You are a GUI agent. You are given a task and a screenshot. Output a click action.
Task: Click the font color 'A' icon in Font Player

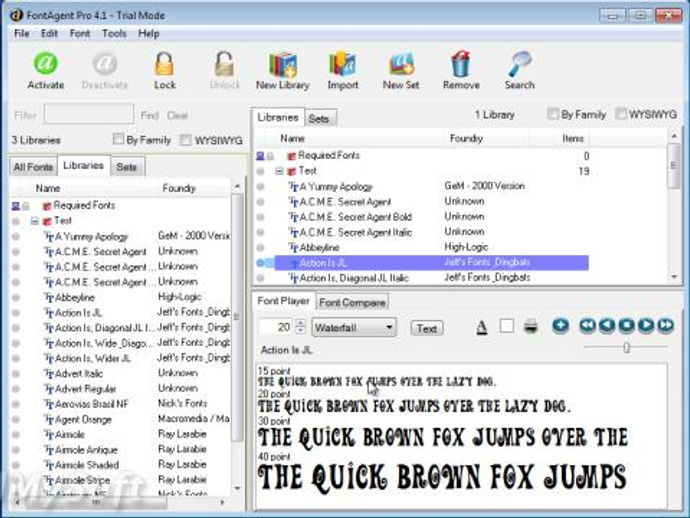pyautogui.click(x=482, y=327)
